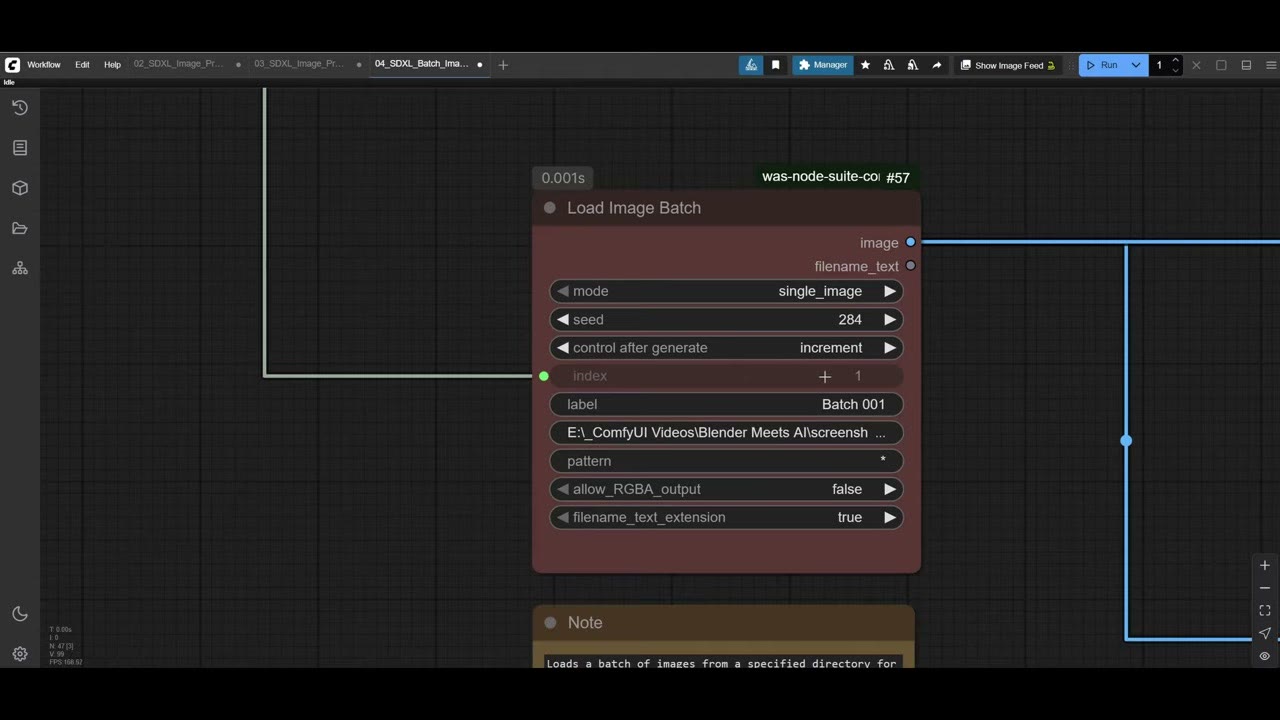Open the model library cube icon

pos(20,188)
